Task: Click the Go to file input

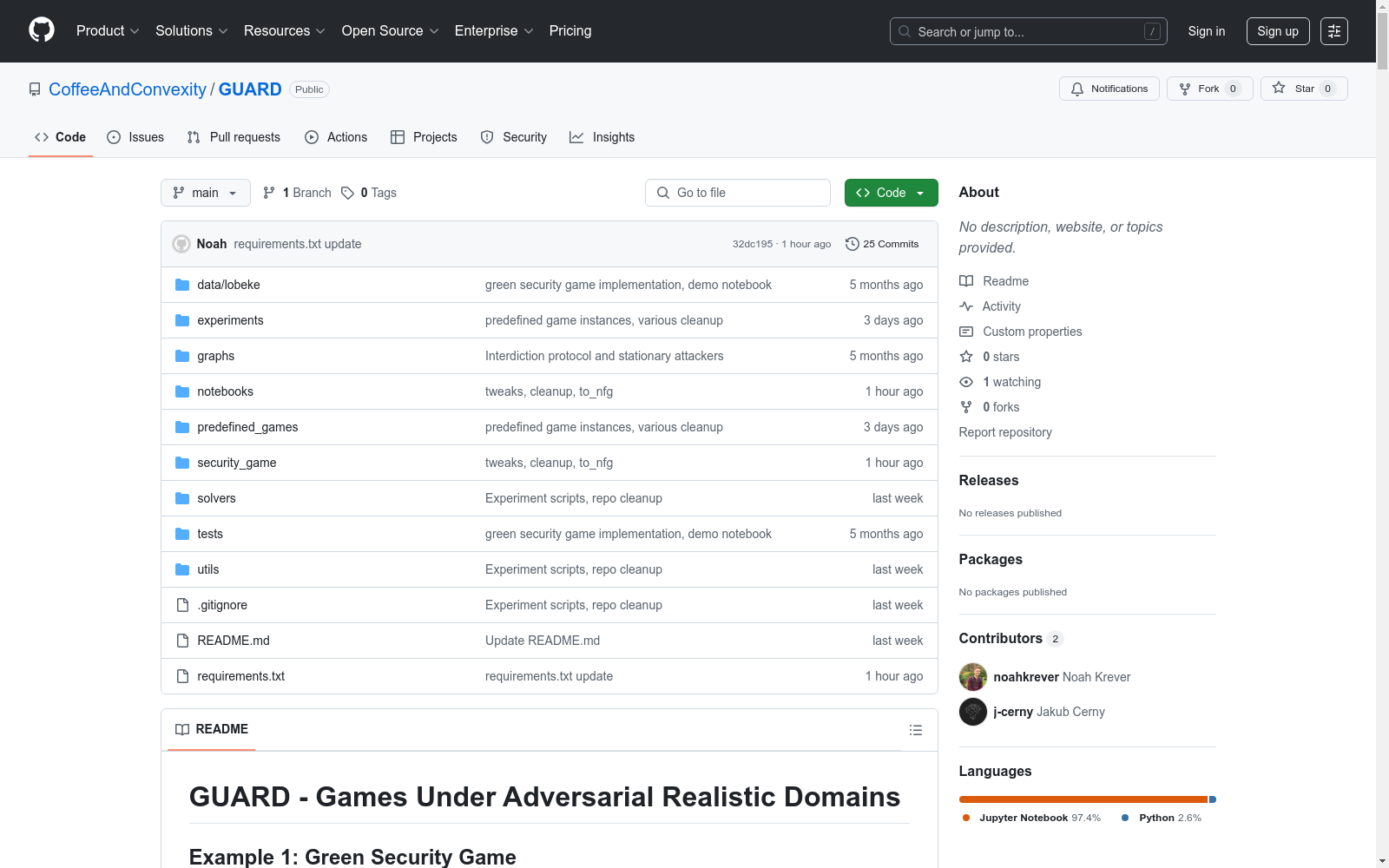Action: (738, 193)
